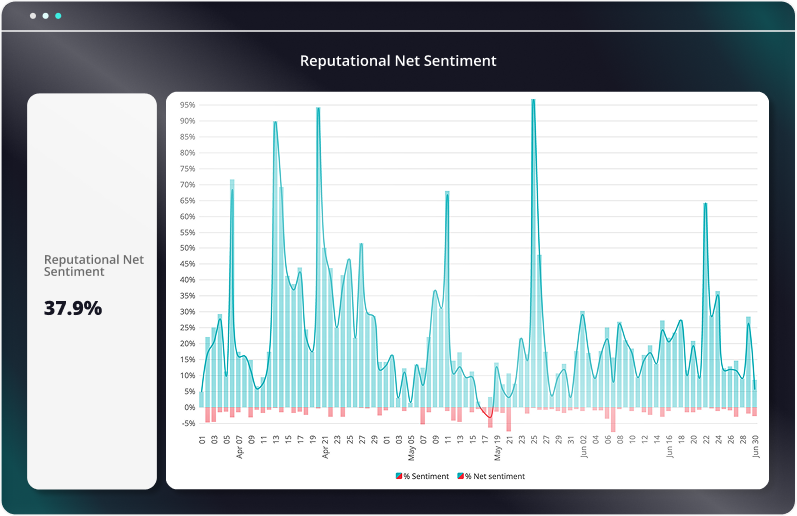Click the teal window control dot

(58, 17)
